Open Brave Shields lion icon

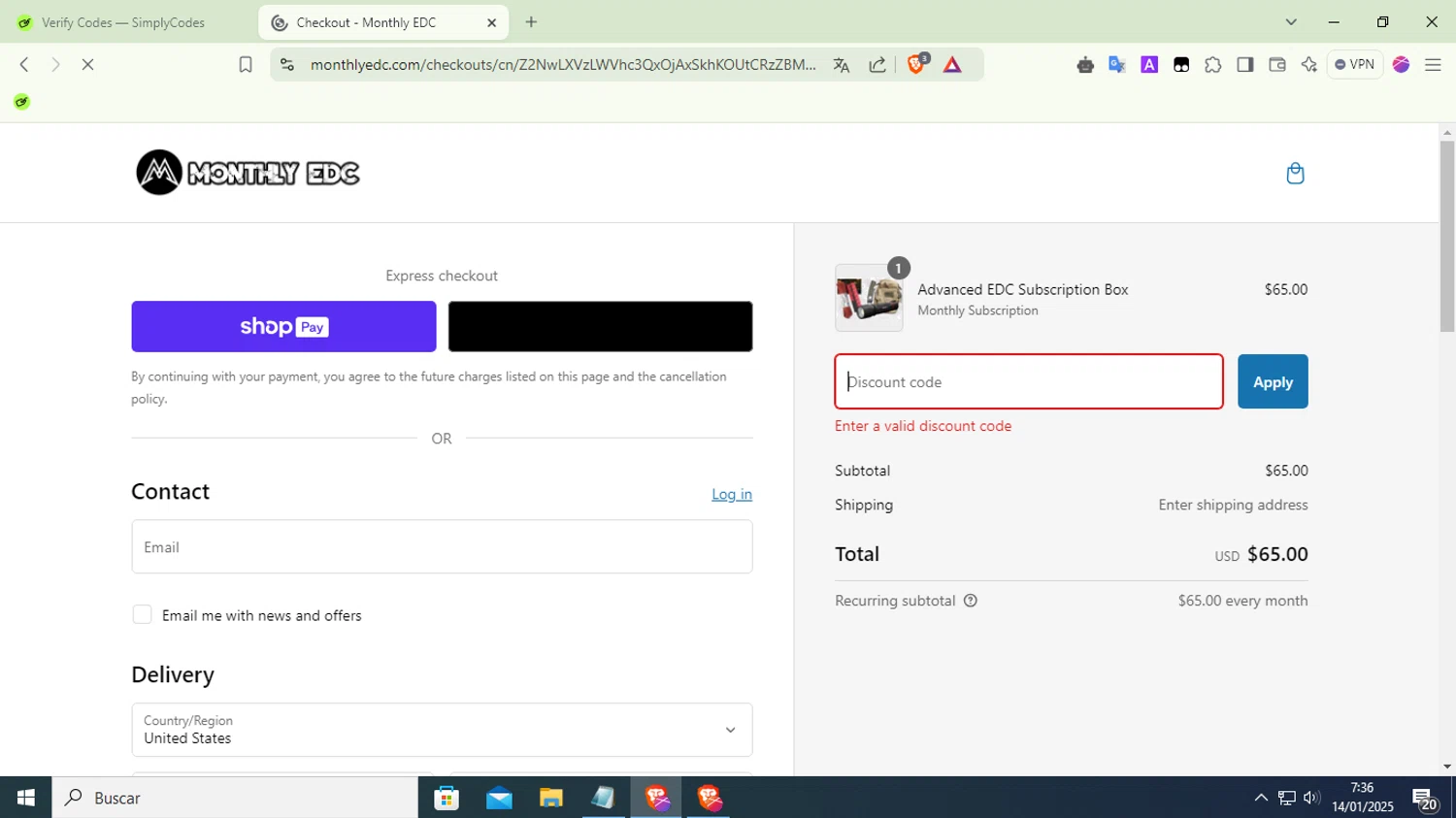tap(916, 64)
